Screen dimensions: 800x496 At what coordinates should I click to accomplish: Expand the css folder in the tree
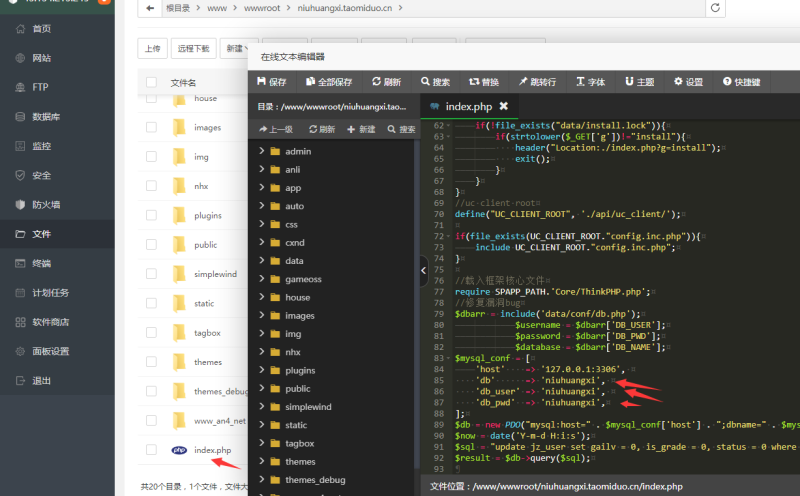(262, 224)
